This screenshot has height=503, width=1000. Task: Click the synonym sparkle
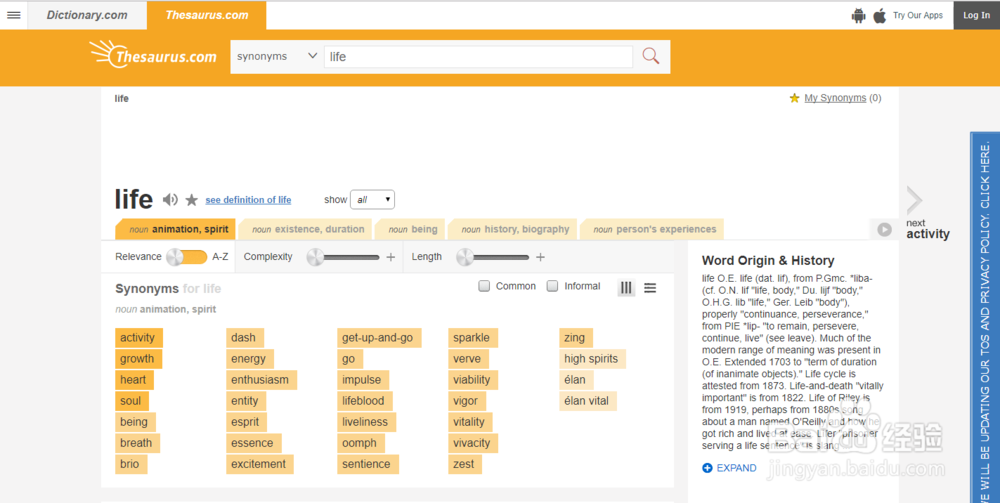click(473, 338)
